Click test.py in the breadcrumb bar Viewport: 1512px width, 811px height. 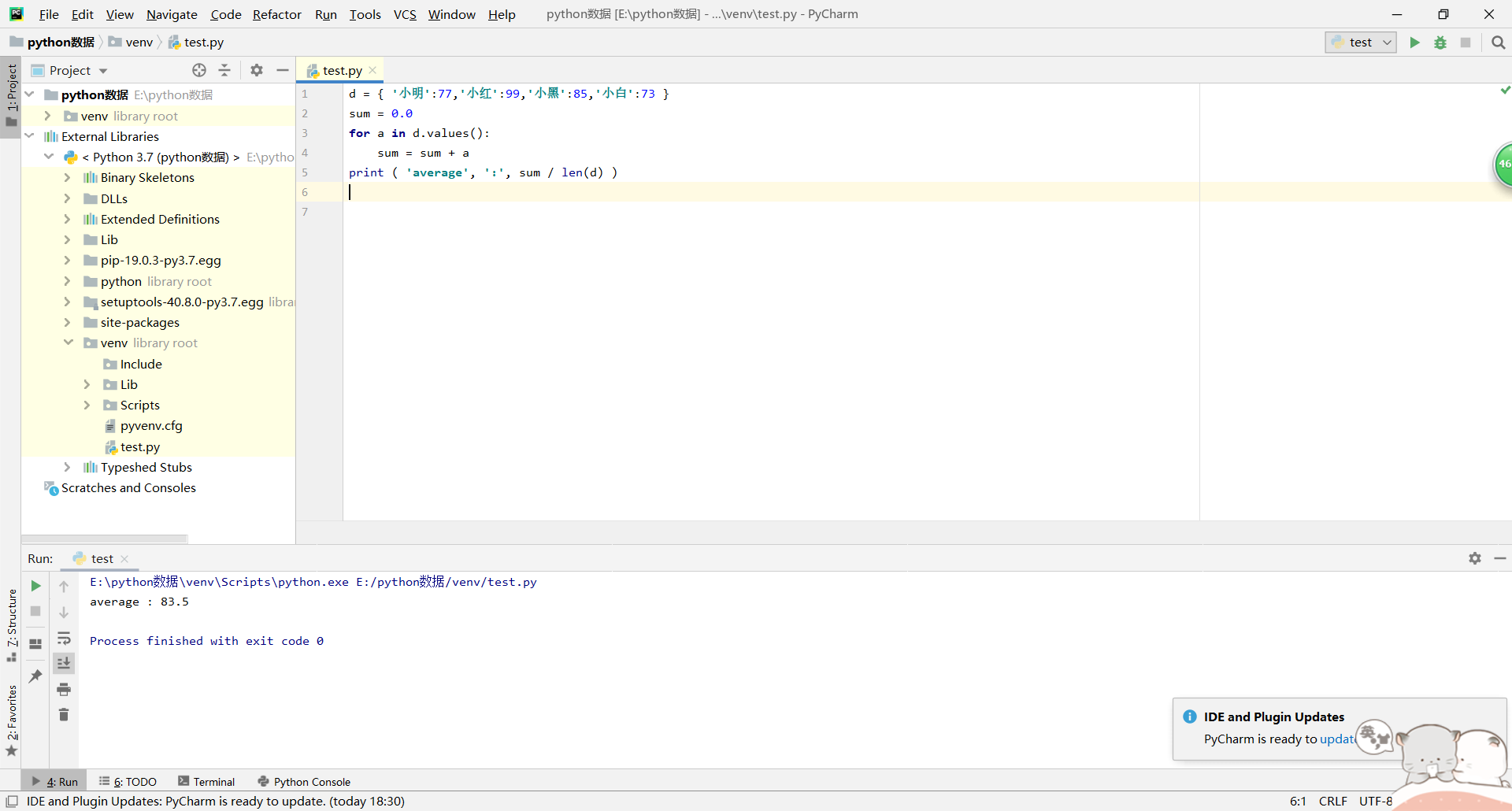196,43
